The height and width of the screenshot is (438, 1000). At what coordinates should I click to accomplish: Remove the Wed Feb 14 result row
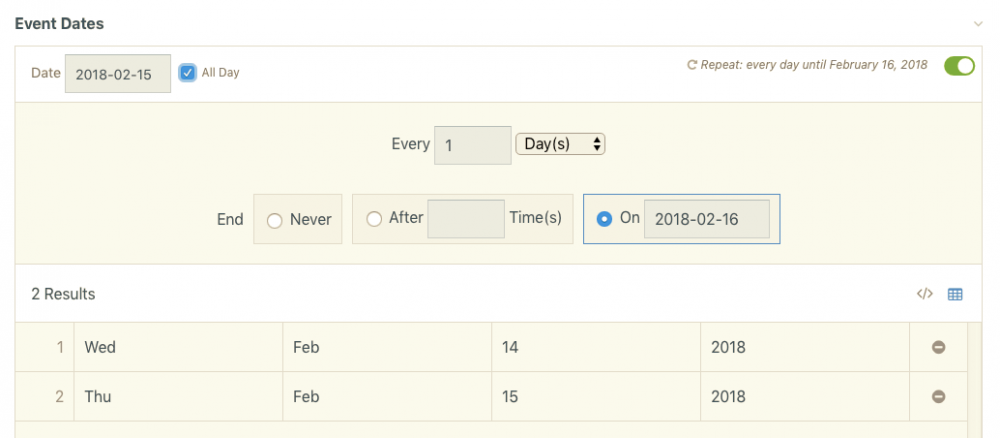938,348
